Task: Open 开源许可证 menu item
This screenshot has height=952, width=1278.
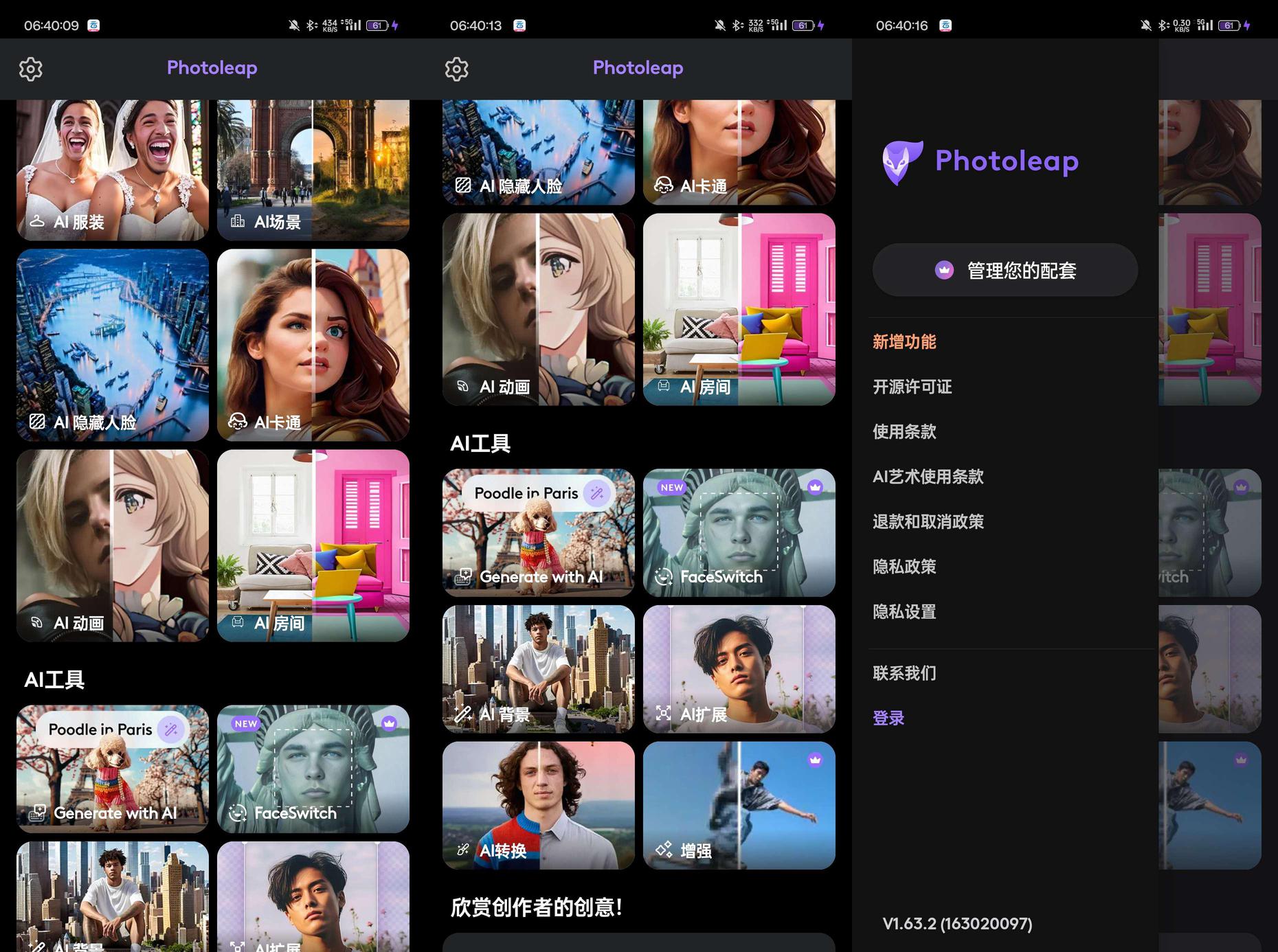Action: pos(912,387)
